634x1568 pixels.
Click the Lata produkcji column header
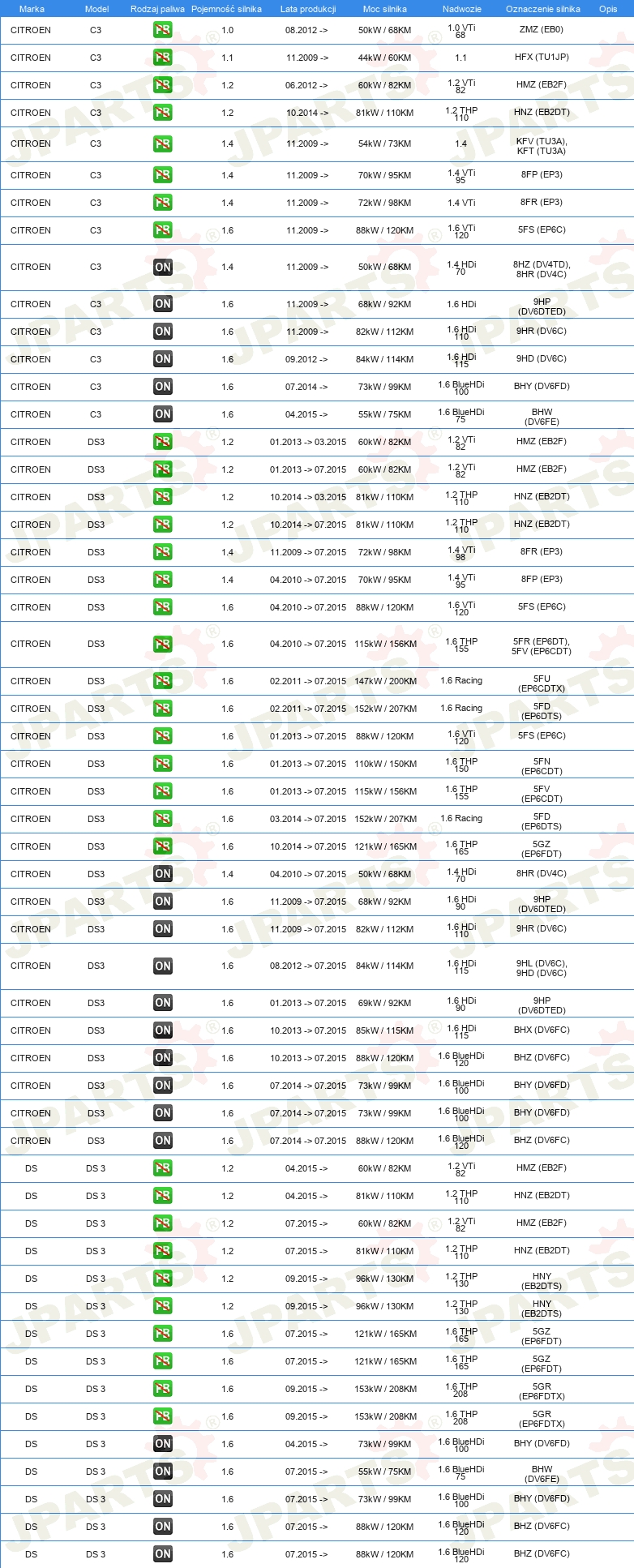tap(308, 9)
